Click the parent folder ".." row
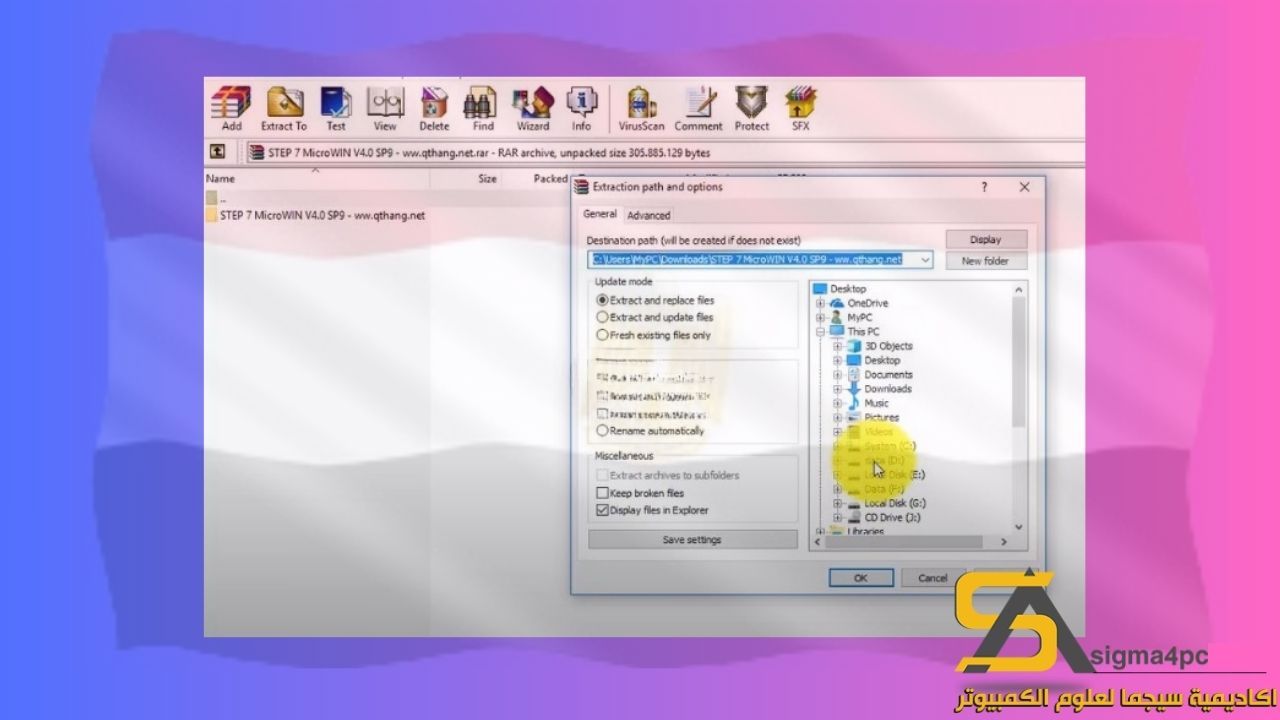 tap(217, 198)
